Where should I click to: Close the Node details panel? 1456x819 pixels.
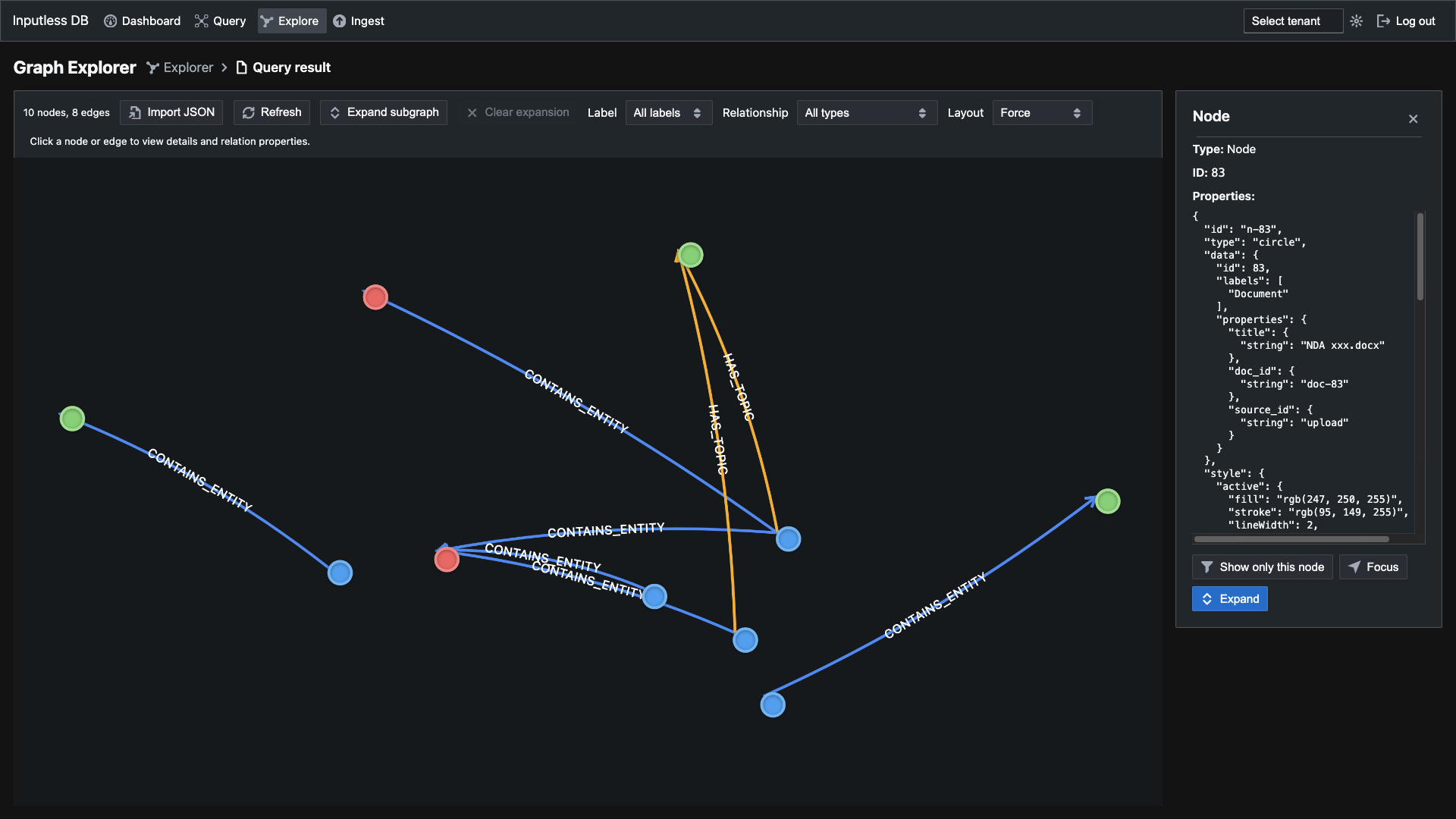click(1413, 118)
